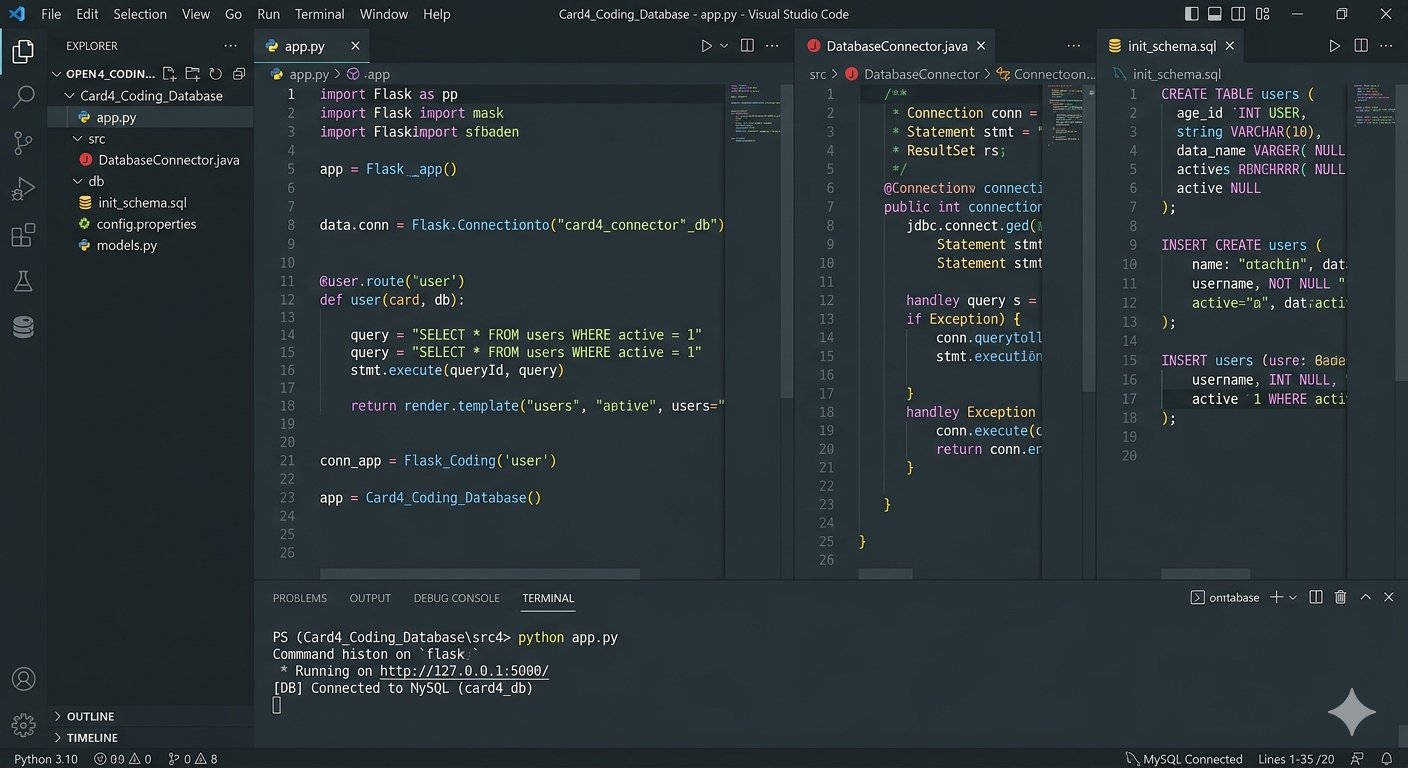Screen dimensions: 1408x768
Task: Click horizontal scrollbar of app.py editor
Action: [480, 574]
